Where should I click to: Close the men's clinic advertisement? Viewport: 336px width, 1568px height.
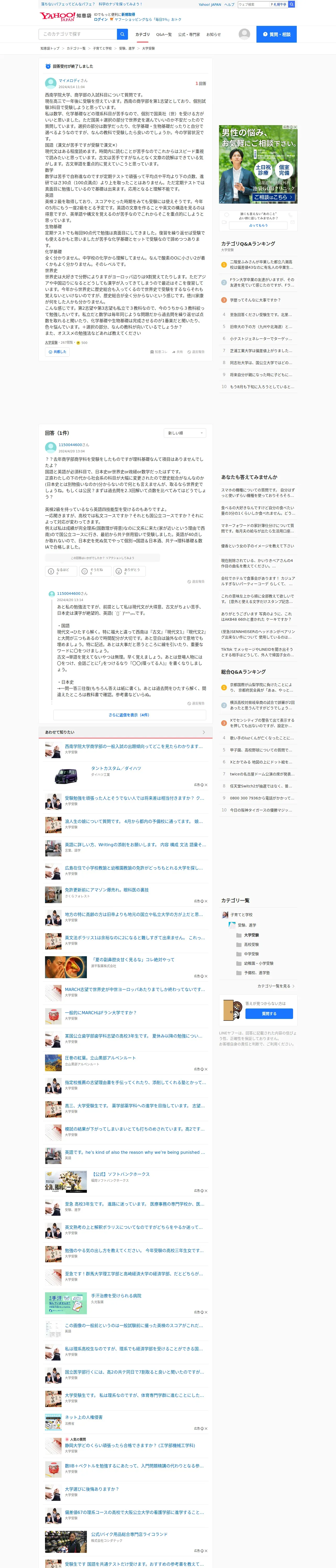click(x=295, y=127)
